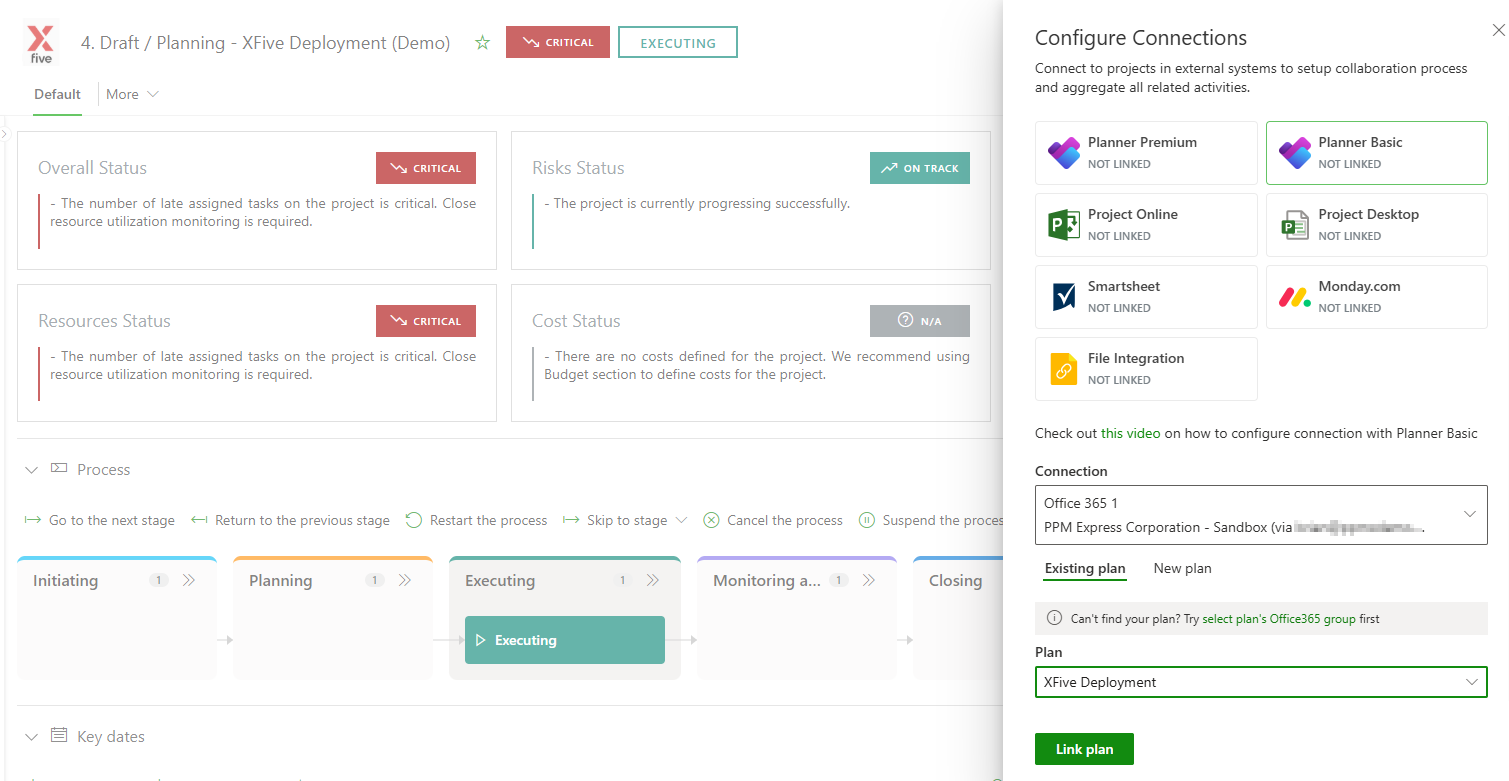Open the Plan dropdown showing XFive Deployment
Viewport: 1509px width, 781px height.
[1261, 682]
